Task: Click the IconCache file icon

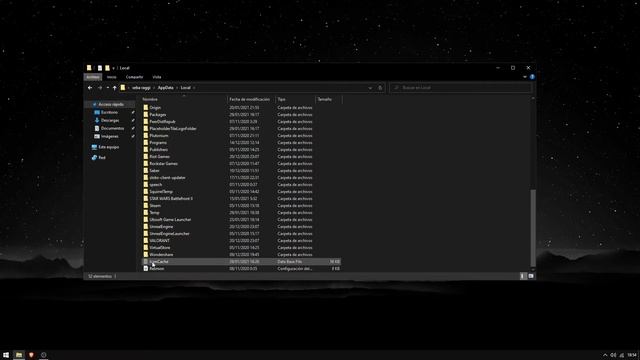Action: [146, 261]
